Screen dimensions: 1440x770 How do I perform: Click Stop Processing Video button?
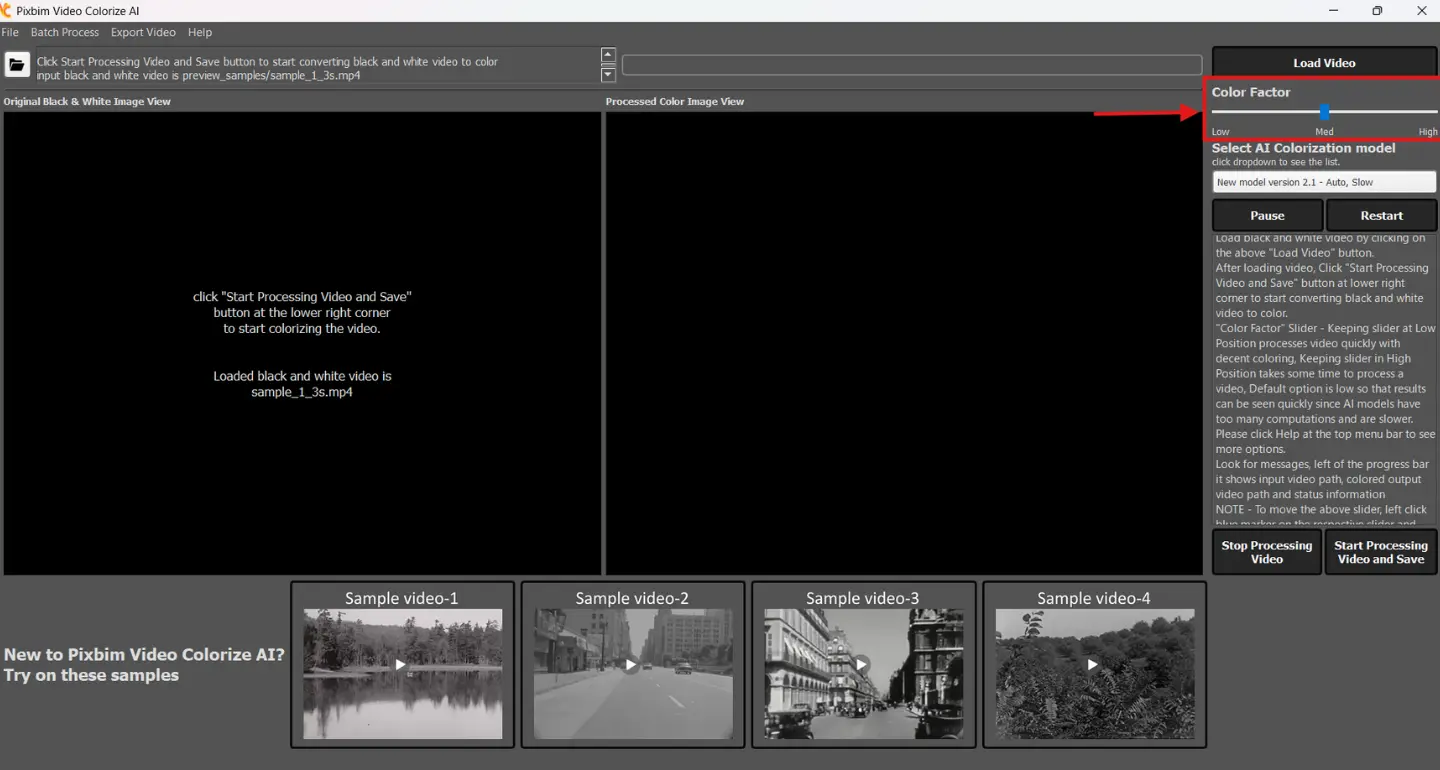click(1267, 552)
